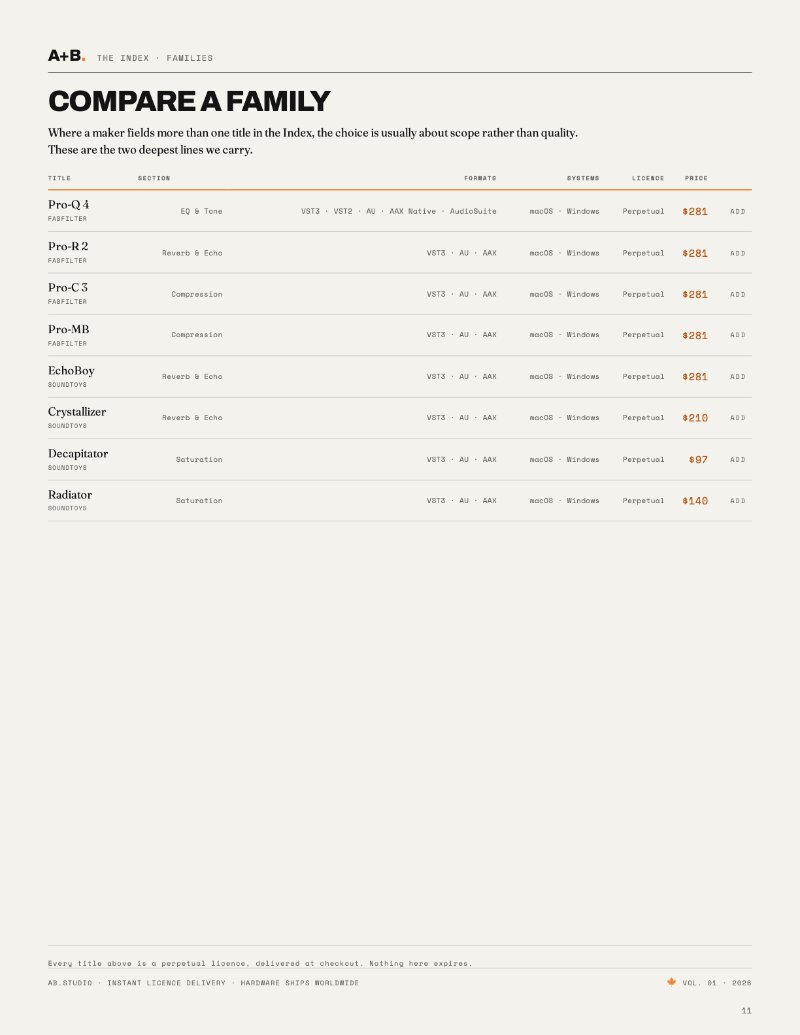This screenshot has height=1035, width=800.
Task: Visit the AB.STUDIO footer link
Action: [x=70, y=983]
